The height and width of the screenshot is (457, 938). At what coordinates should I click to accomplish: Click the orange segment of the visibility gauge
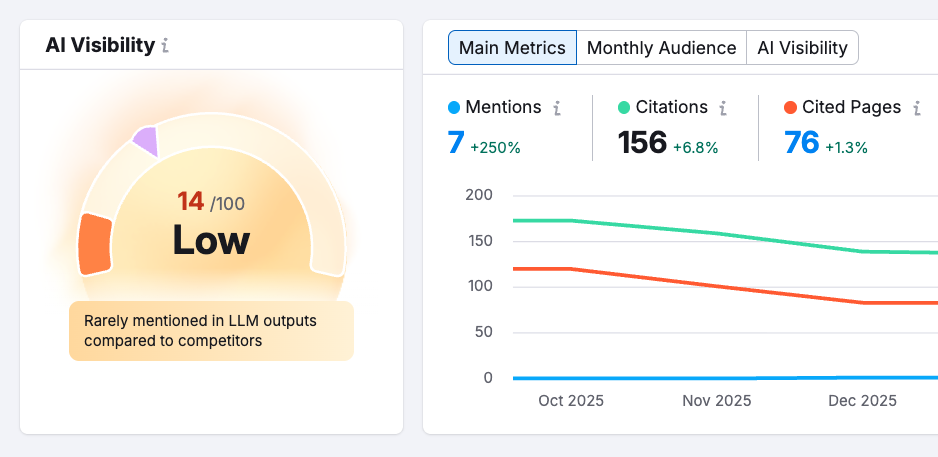[x=95, y=243]
